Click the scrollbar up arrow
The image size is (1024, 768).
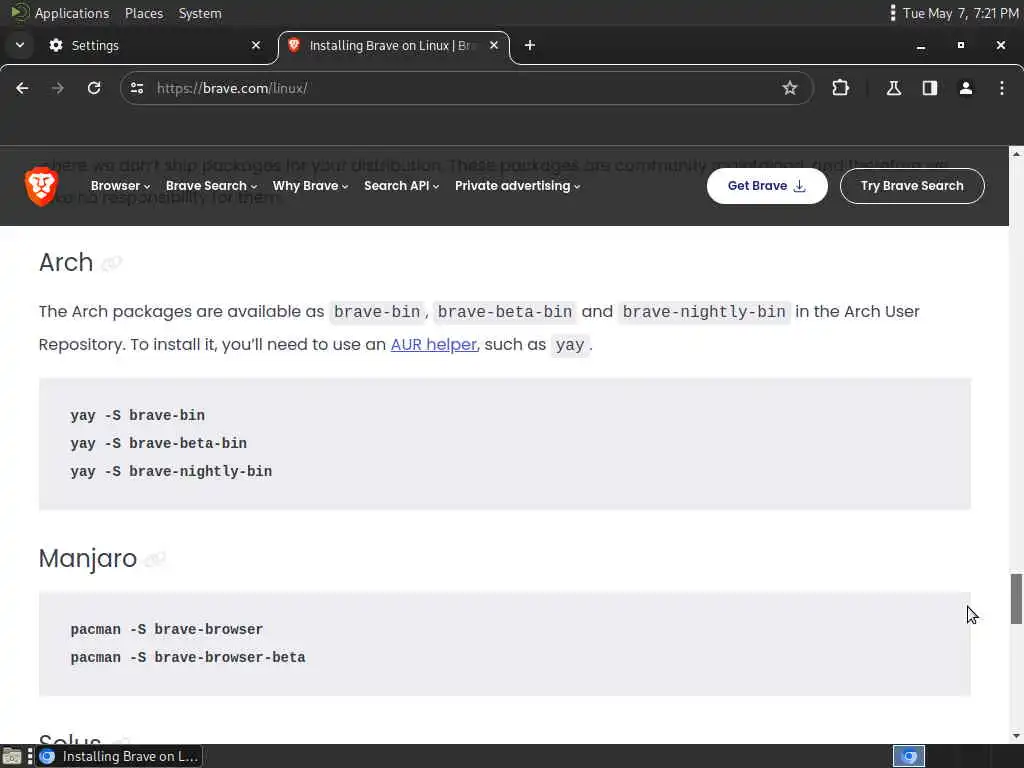(1016, 153)
